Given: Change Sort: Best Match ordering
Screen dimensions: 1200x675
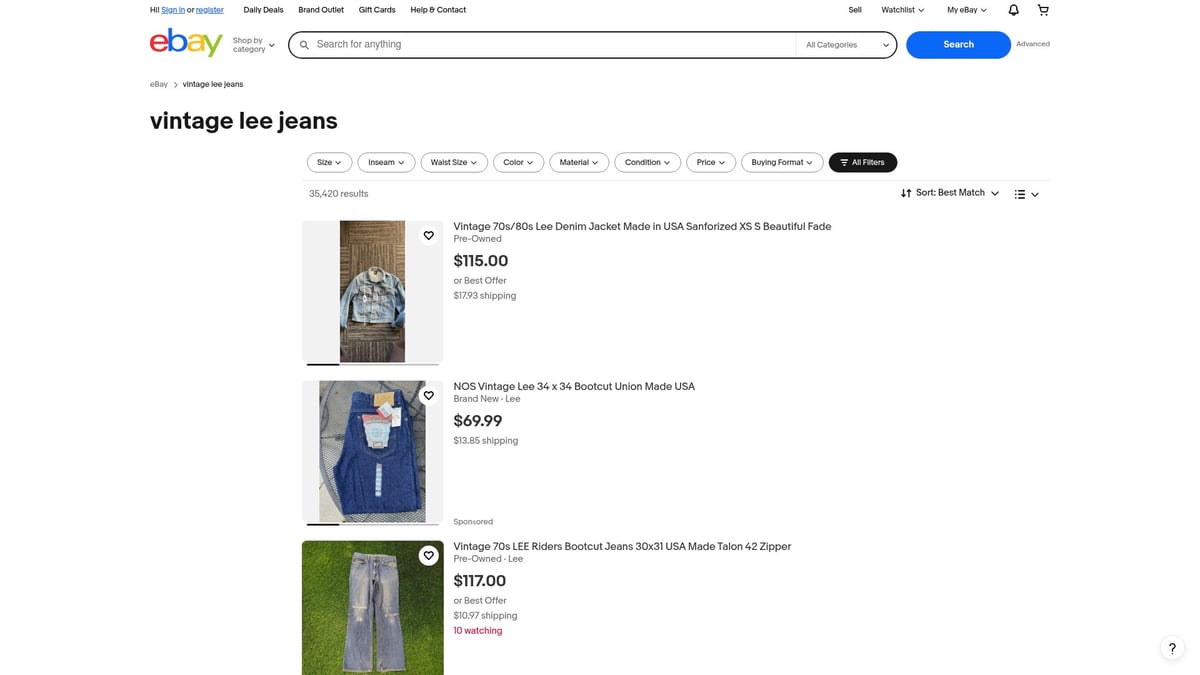Looking at the screenshot, I should click(x=948, y=192).
